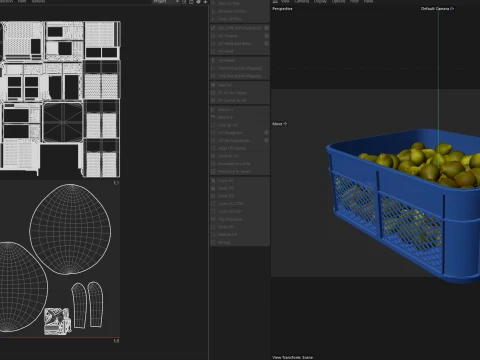The height and width of the screenshot is (360, 480).
Task: Choose Remove UV Pins in the menu
Action: pos(240,11)
